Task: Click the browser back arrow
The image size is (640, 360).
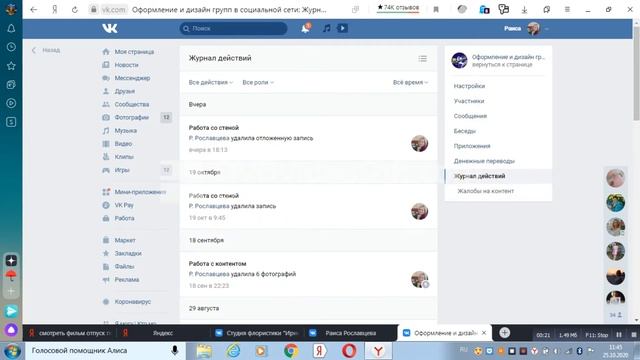Action: point(33,9)
